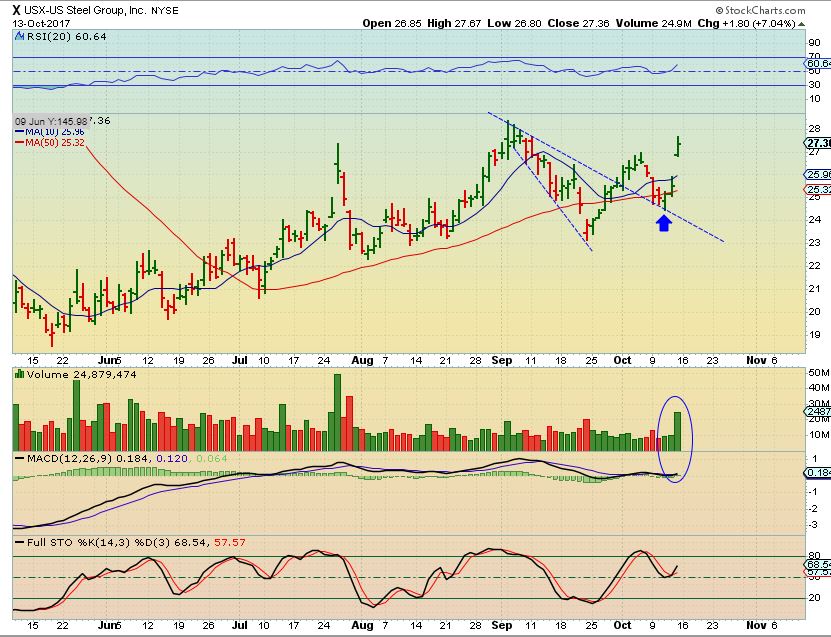831x637 pixels.
Task: Click the High 27.67 value
Action: pyautogui.click(x=454, y=23)
